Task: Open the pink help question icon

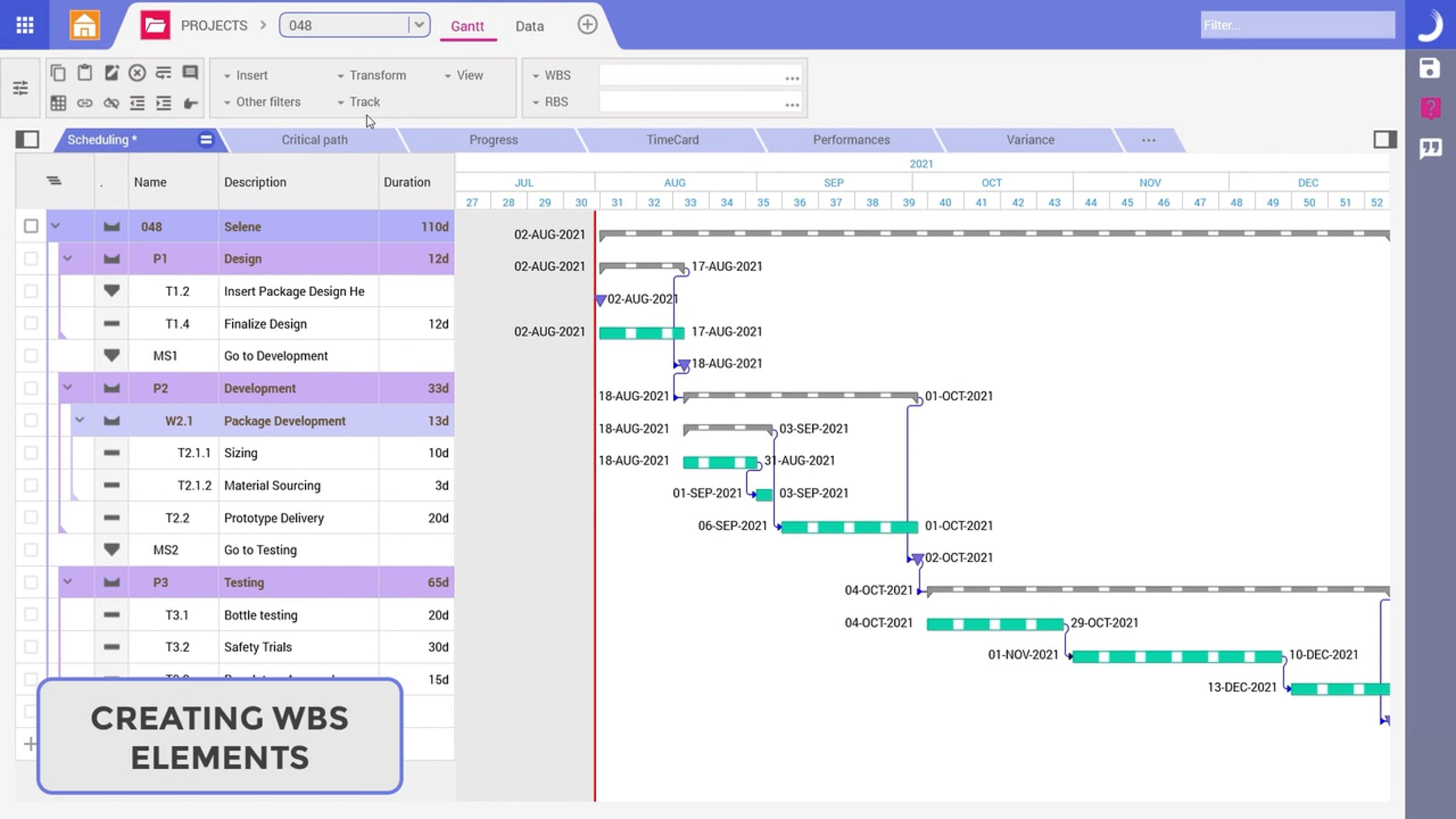Action: pyautogui.click(x=1431, y=109)
